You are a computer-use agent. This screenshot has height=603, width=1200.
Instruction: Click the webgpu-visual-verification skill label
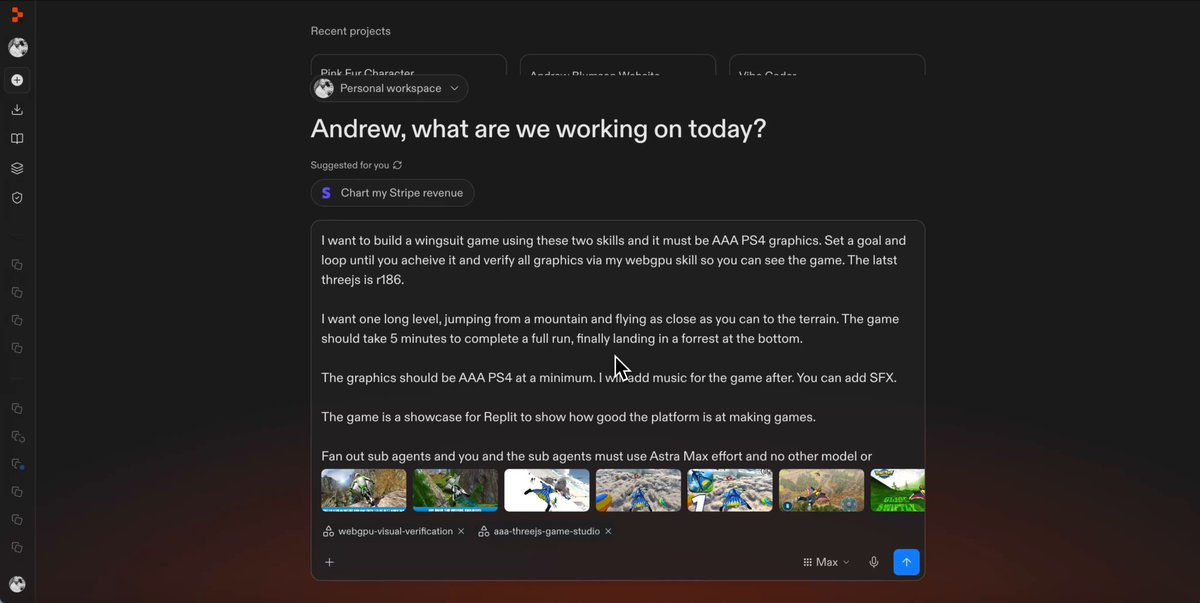pos(395,531)
